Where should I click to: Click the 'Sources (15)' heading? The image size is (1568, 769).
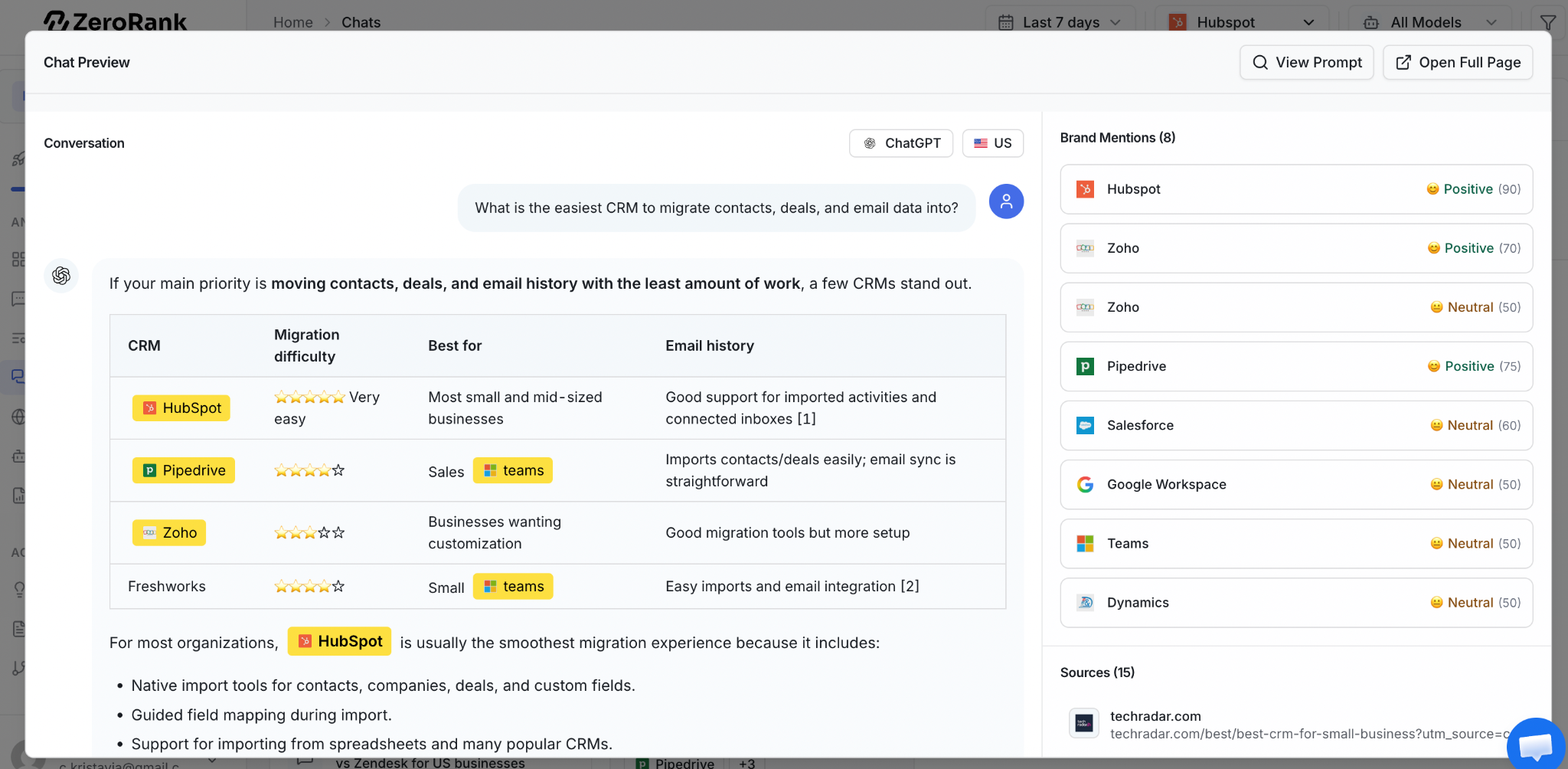click(1097, 672)
